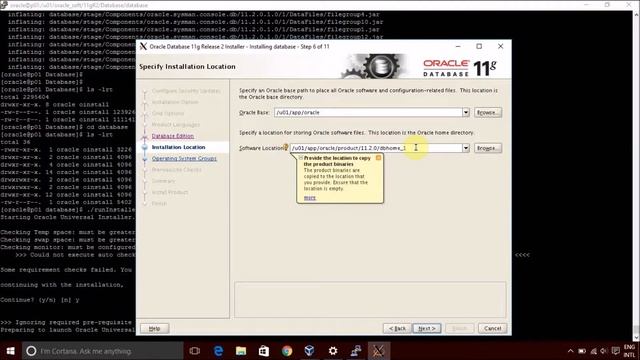Click the Finish step in sidebar
640x360 pixels.
(x=159, y=203)
